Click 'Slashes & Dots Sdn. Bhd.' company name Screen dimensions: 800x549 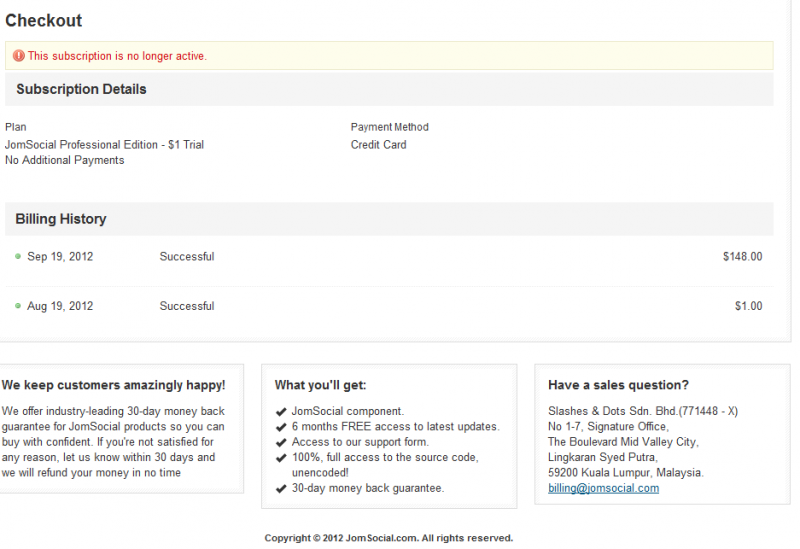point(612,411)
